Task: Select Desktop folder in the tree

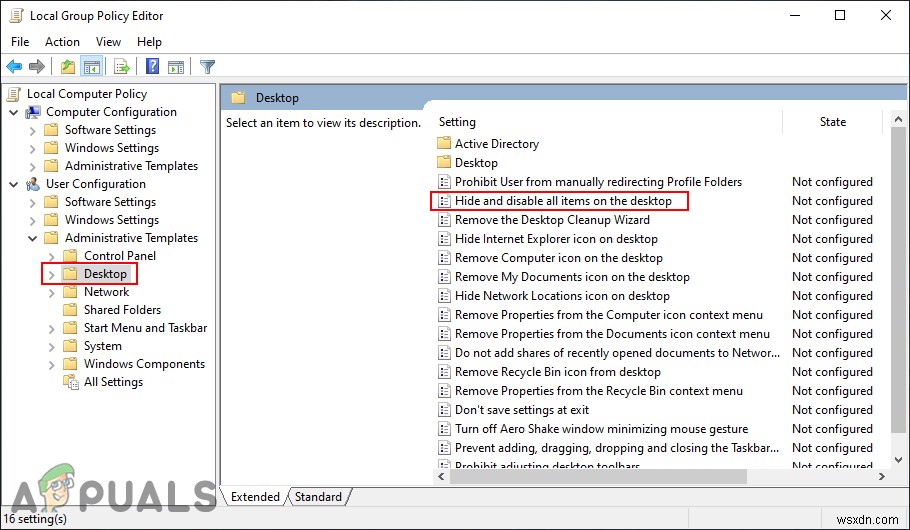Action: tap(105, 273)
